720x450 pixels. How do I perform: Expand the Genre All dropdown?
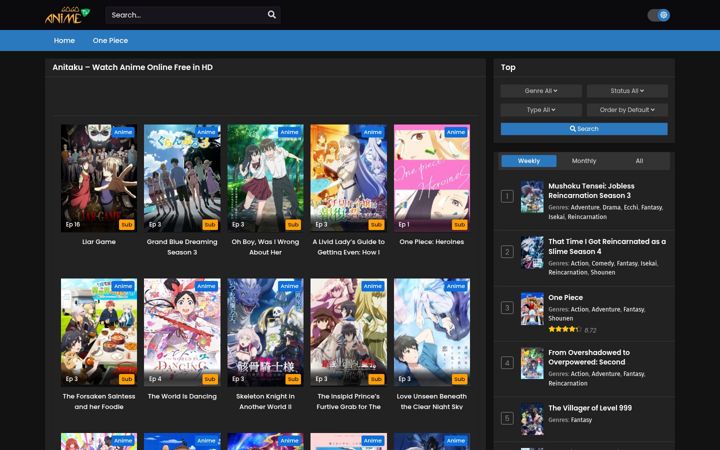(541, 91)
